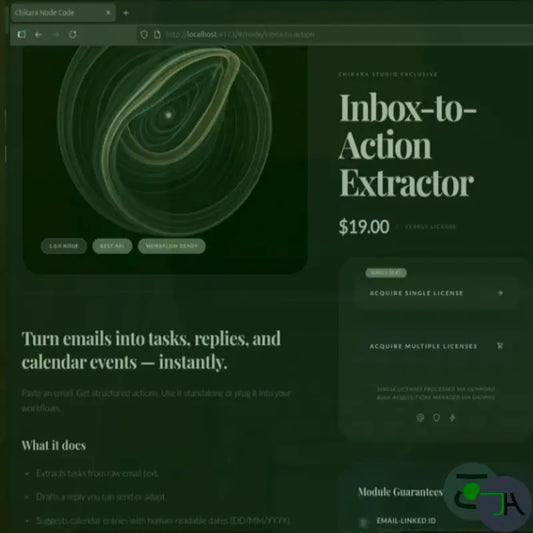Close the Chikara Node Code tab

[108, 13]
